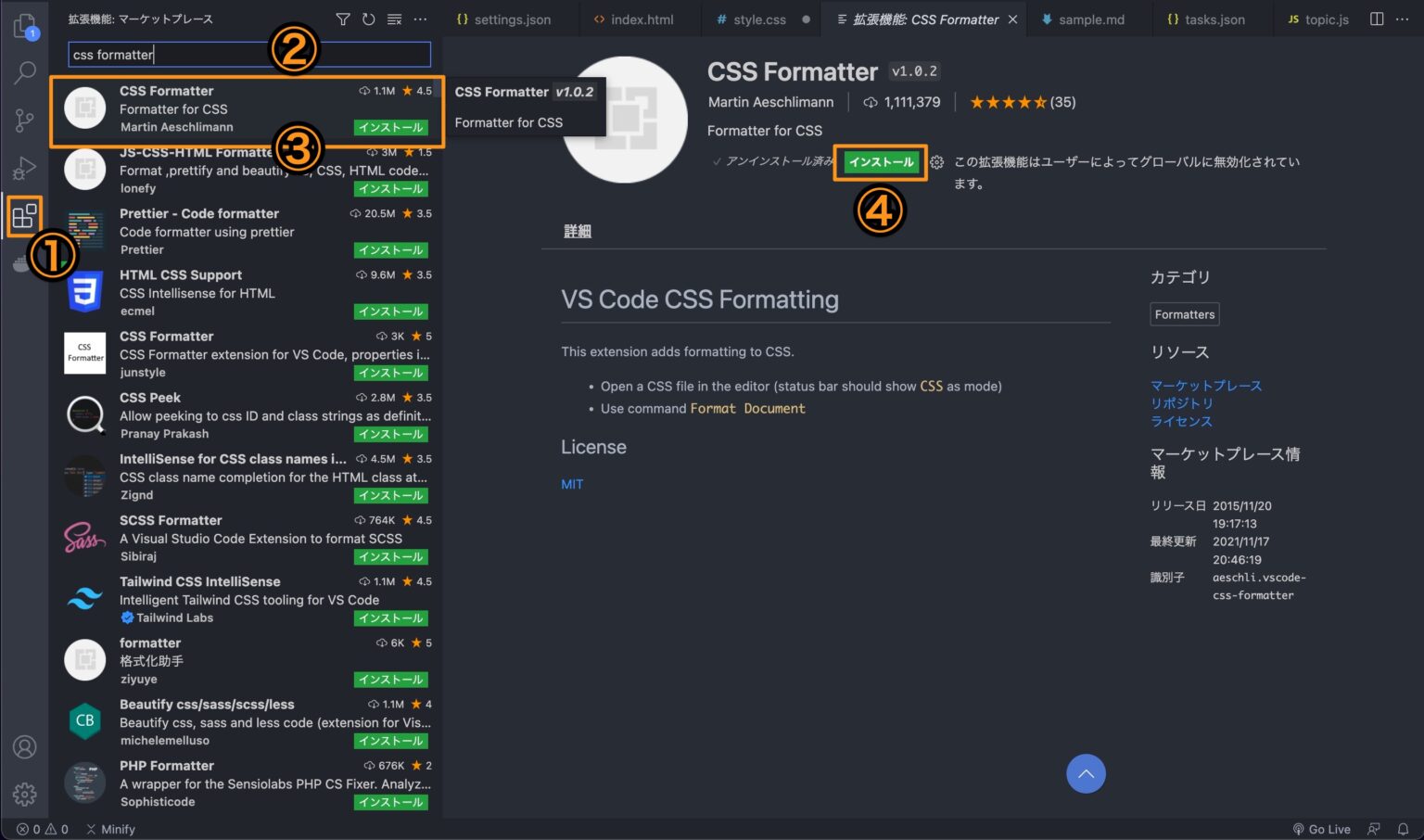This screenshot has width=1424, height=840.
Task: Split the editor using the top-right icon
Action: (x=1376, y=19)
